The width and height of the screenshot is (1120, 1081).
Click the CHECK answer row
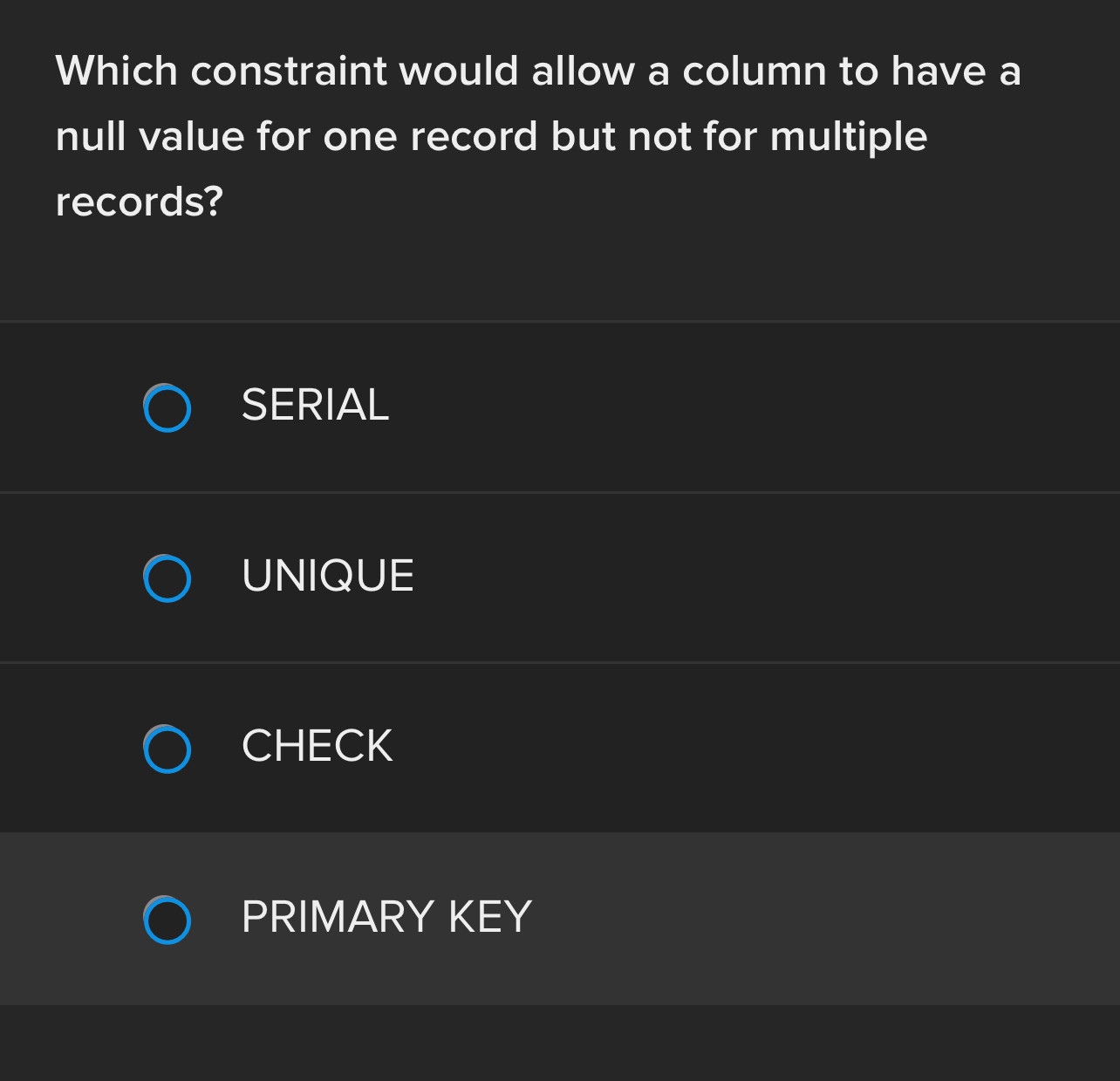coord(560,748)
